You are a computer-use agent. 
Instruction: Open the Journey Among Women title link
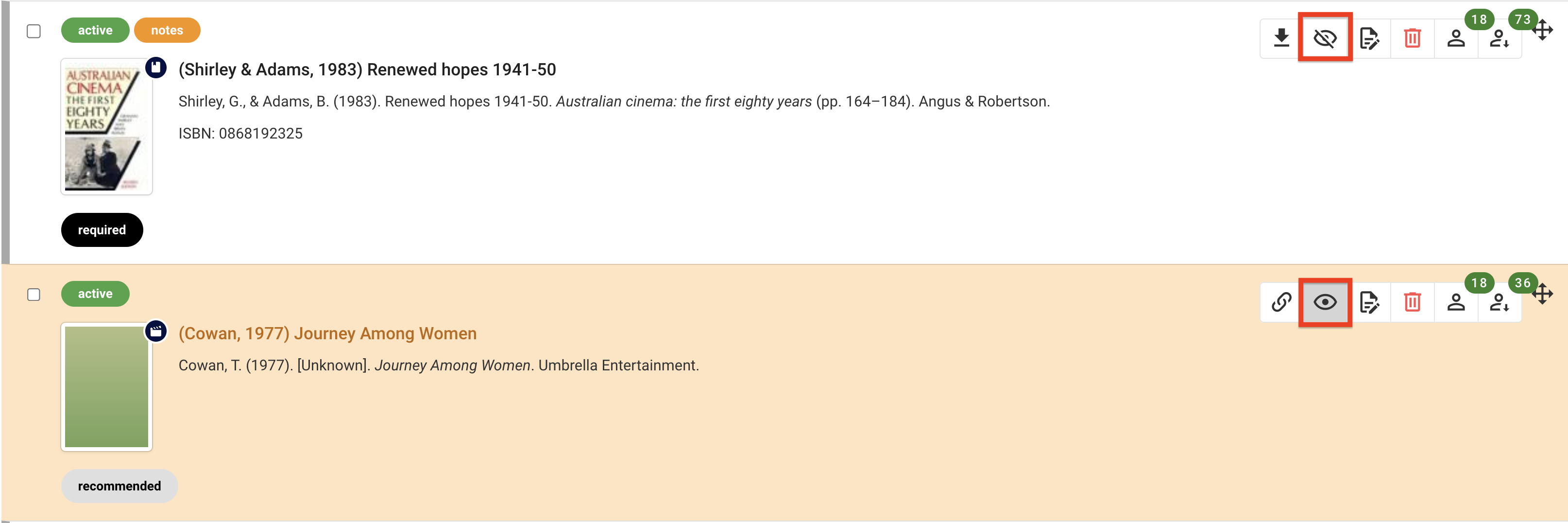coord(327,333)
